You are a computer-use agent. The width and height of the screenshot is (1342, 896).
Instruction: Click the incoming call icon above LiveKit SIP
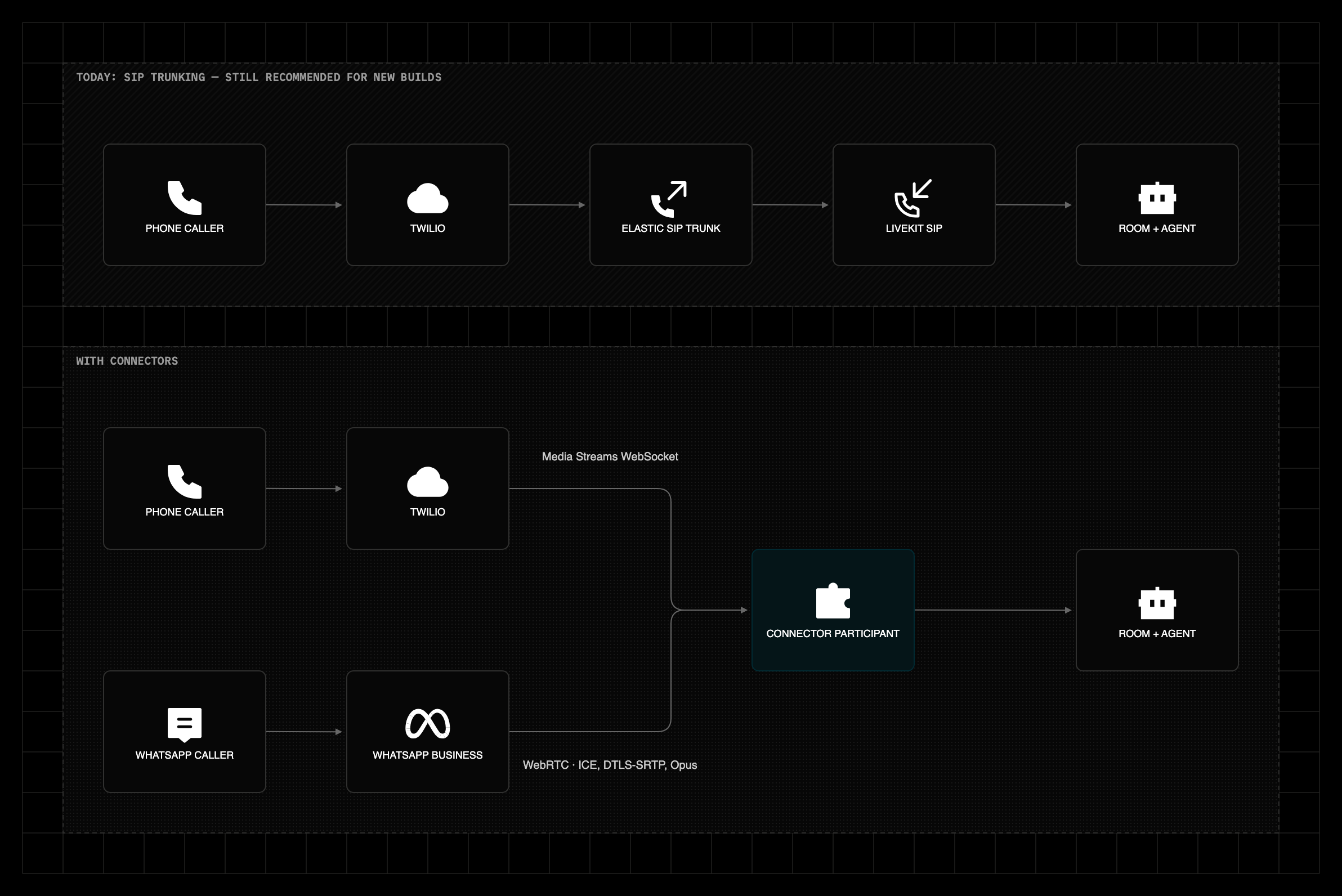point(914,198)
